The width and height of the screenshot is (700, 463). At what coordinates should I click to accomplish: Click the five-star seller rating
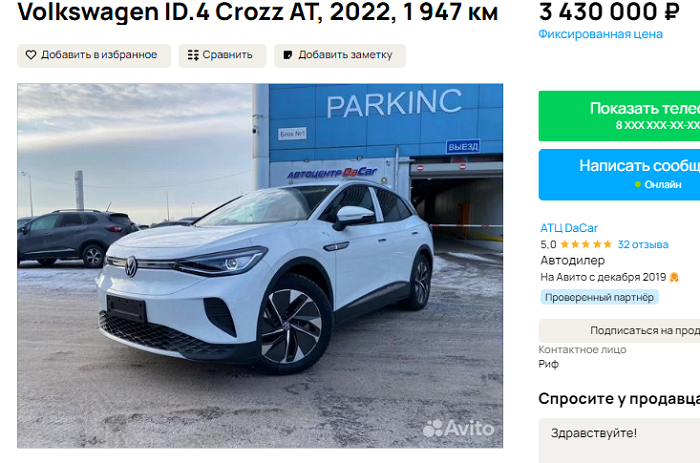coord(586,244)
